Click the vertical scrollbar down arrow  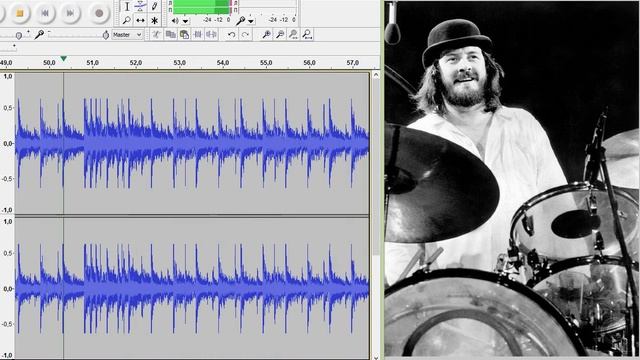click(x=376, y=357)
